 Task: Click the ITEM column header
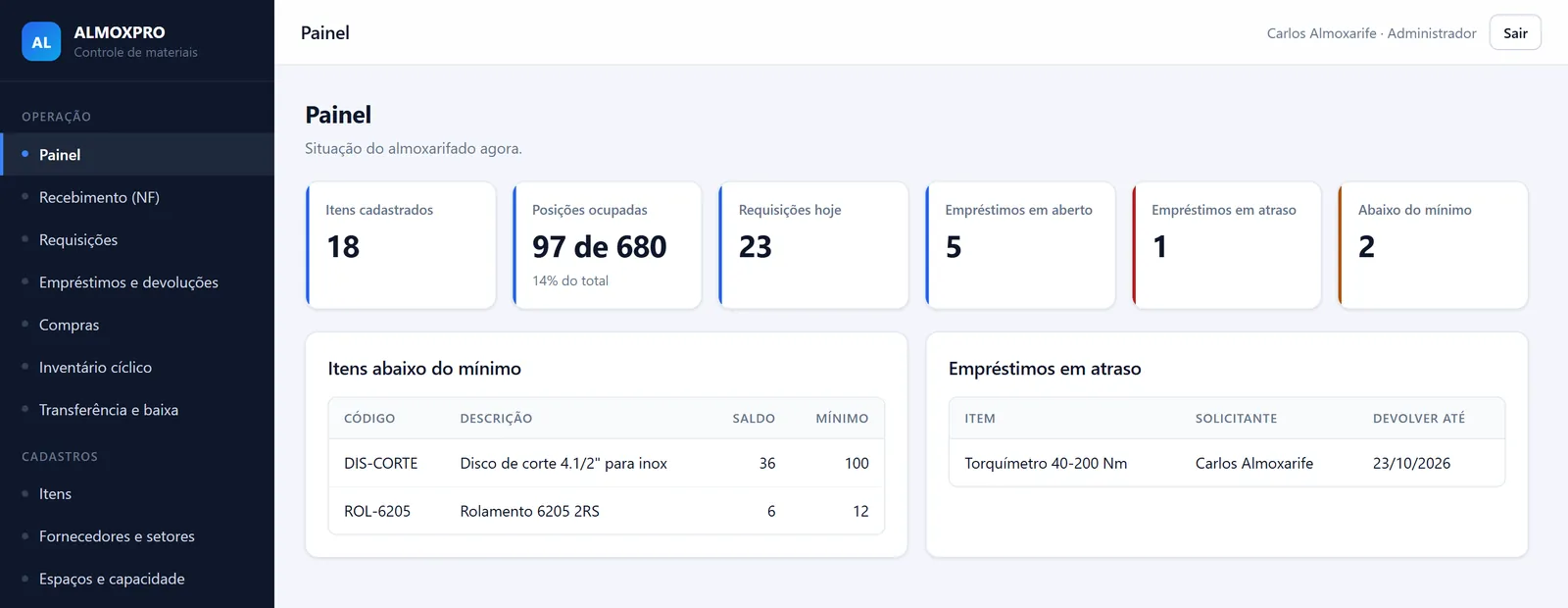coord(980,418)
